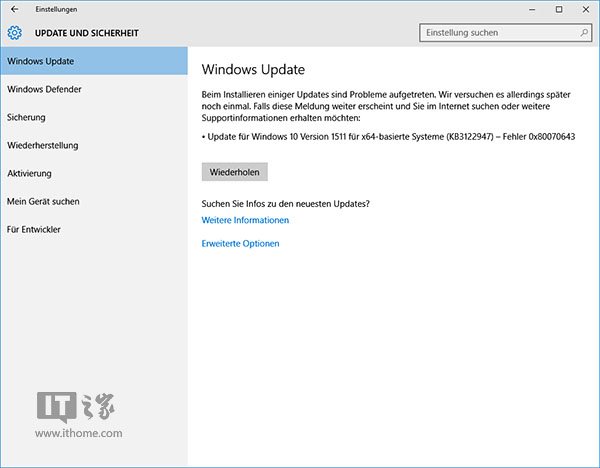Focus the 'Einstellung suchen' search field
This screenshot has width=600, height=468.
[x=497, y=33]
